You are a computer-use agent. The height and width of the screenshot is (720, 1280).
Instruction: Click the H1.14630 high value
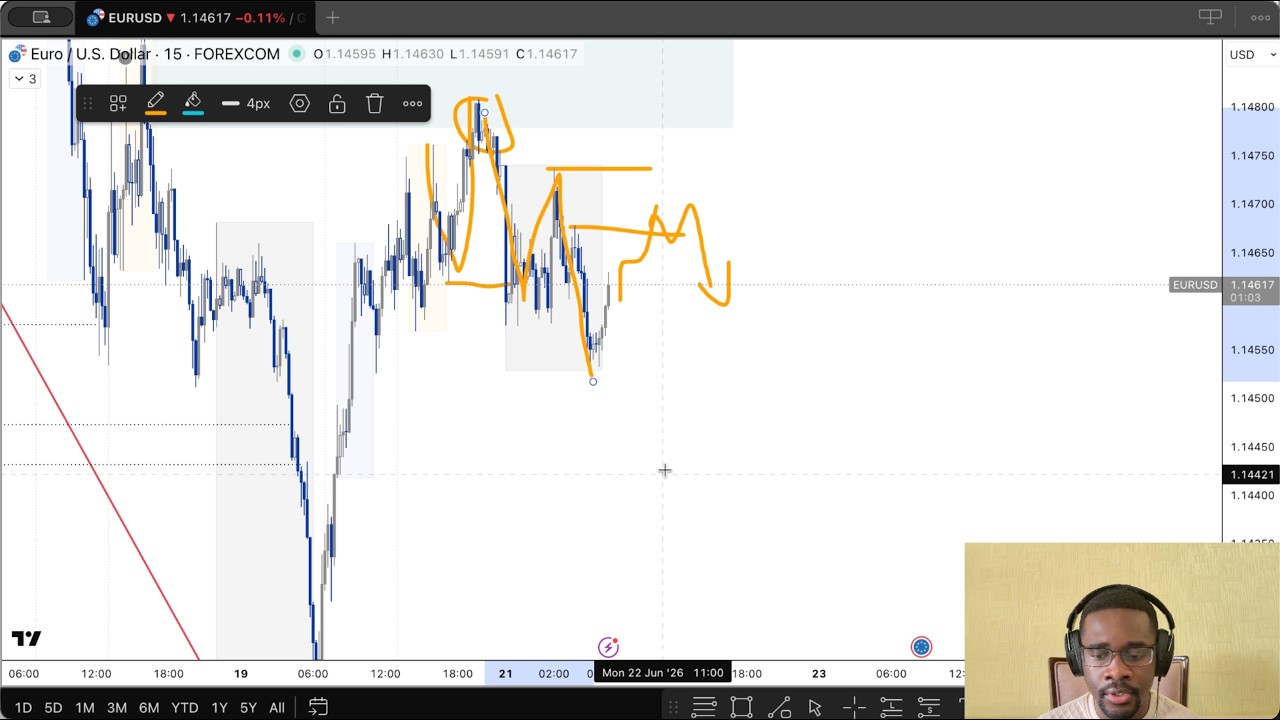pyautogui.click(x=412, y=54)
